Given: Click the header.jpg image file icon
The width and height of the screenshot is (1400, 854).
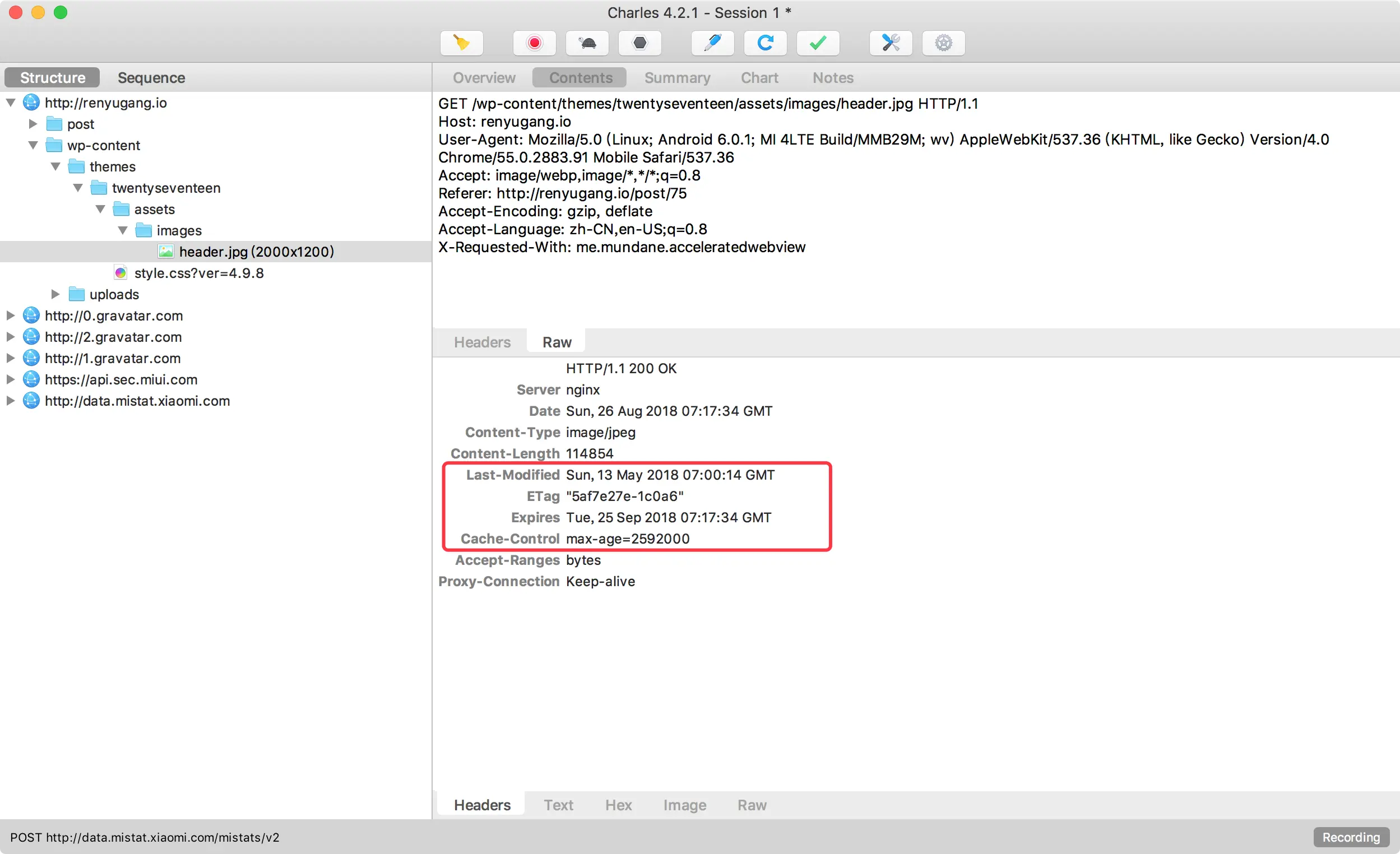Looking at the screenshot, I should 166,252.
